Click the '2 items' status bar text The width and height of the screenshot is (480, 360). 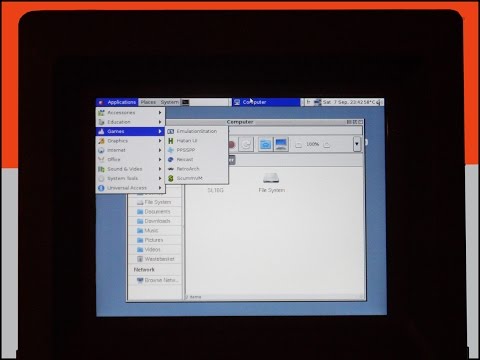pyautogui.click(x=193, y=297)
